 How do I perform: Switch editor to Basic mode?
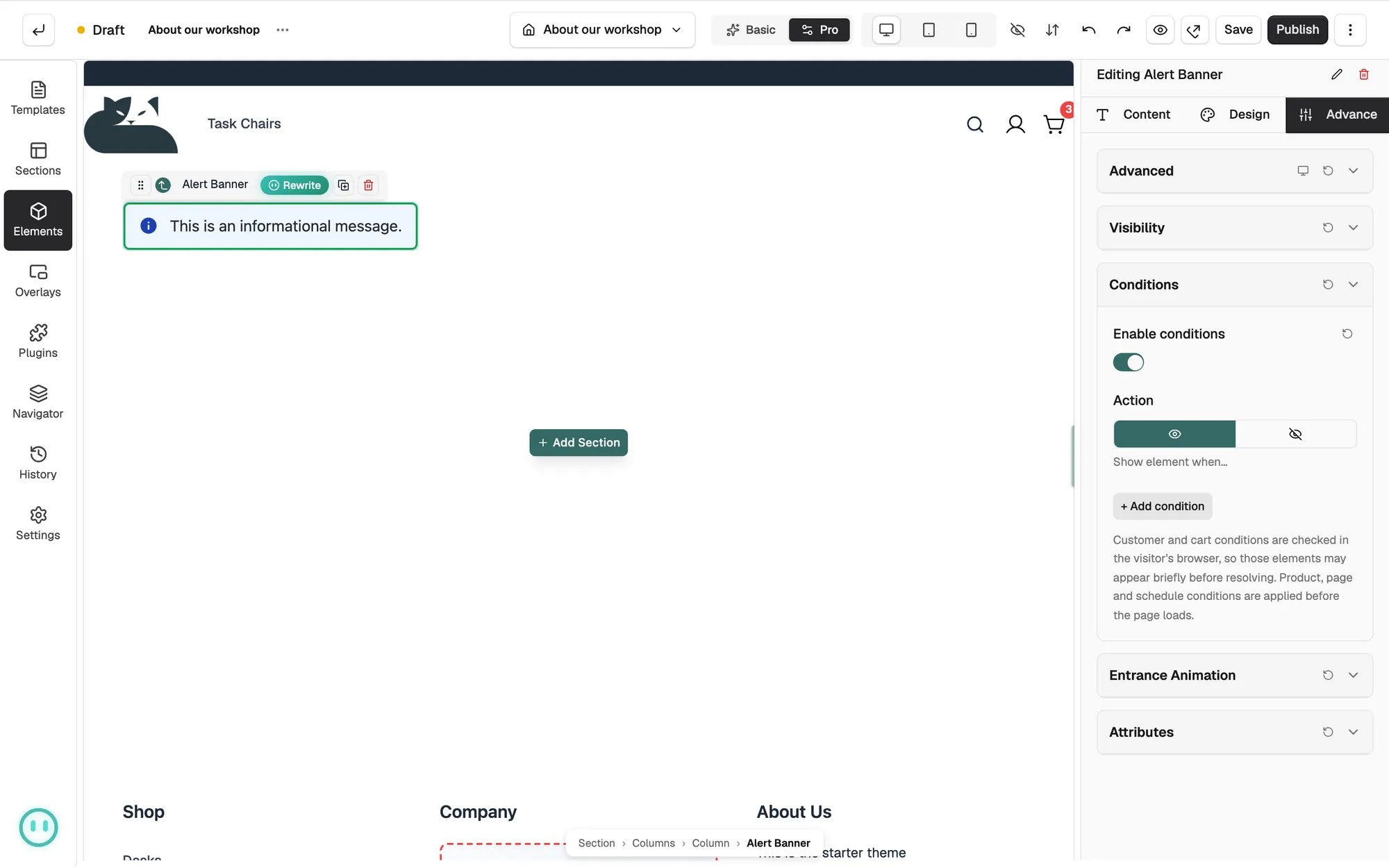tap(751, 30)
